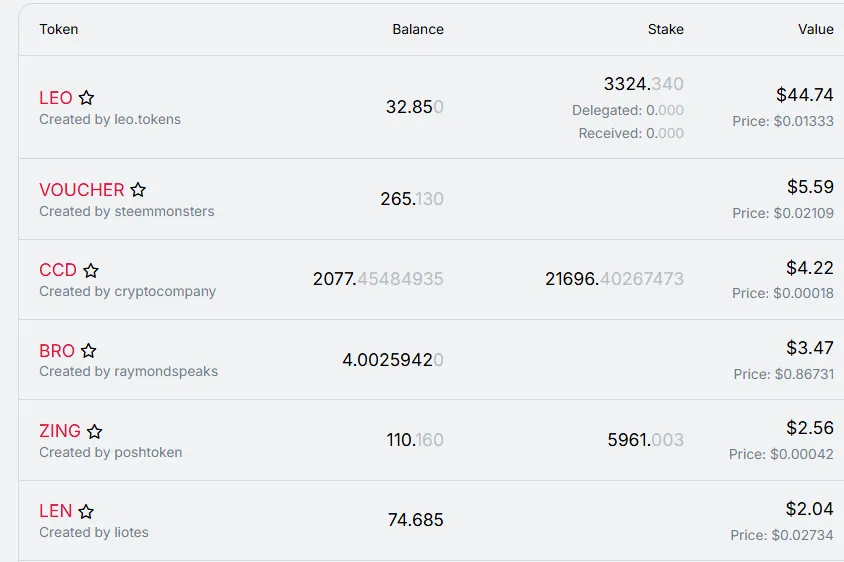Screen dimensions: 844x562
Task: Go to ZING token details
Action: [60, 431]
